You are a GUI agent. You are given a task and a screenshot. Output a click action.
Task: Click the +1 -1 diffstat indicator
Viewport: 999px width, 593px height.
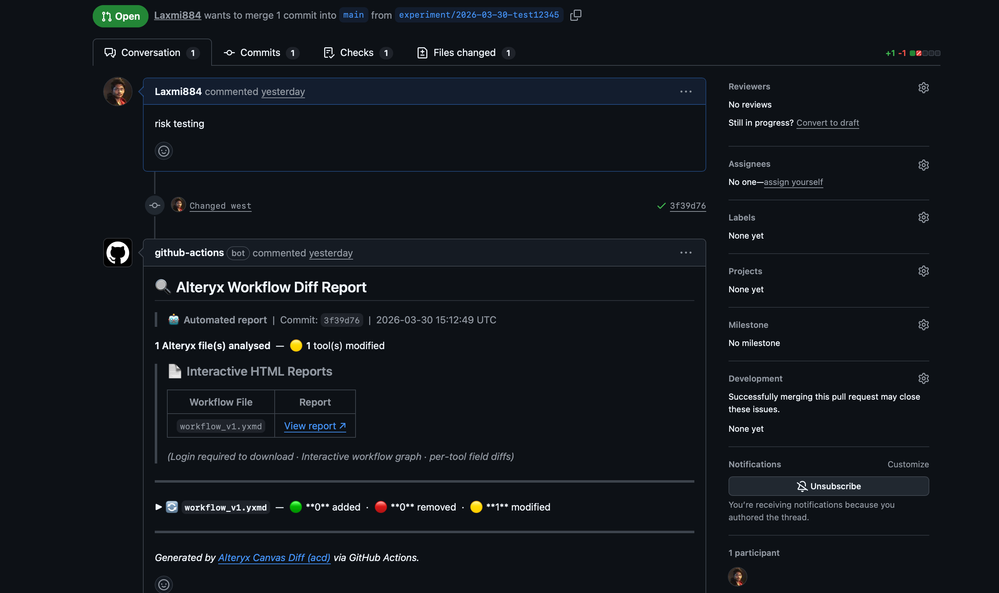912,53
